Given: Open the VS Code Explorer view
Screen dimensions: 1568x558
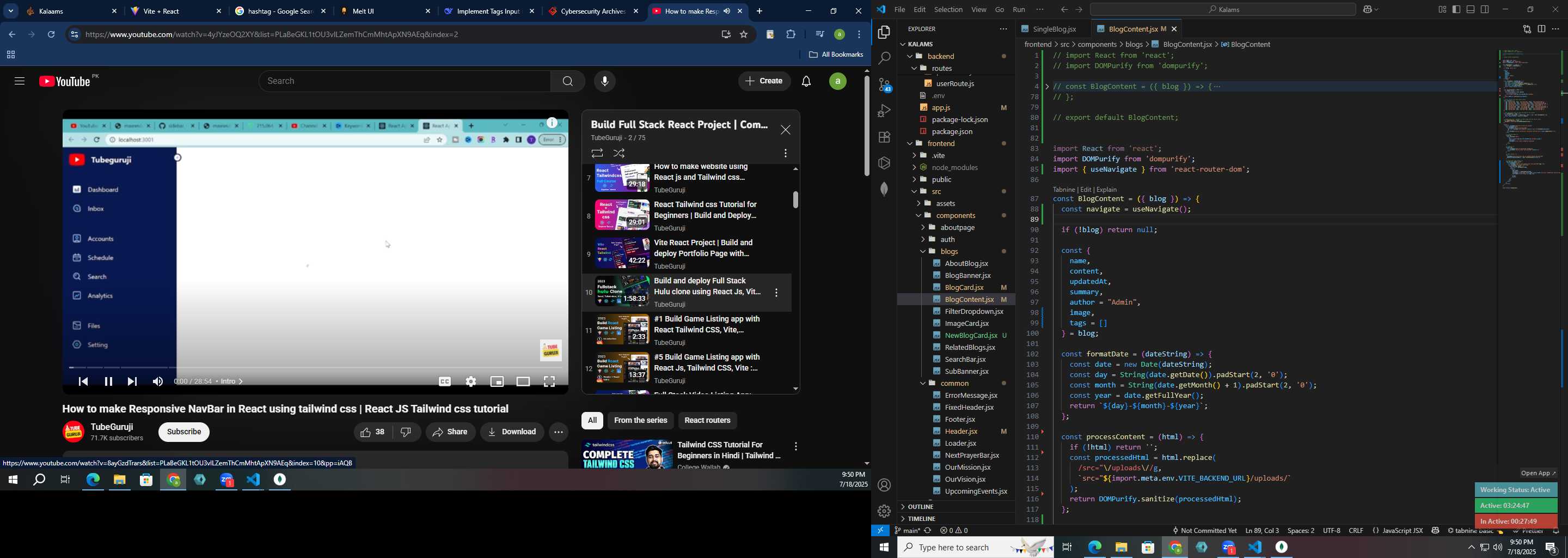Looking at the screenshot, I should coord(884,32).
